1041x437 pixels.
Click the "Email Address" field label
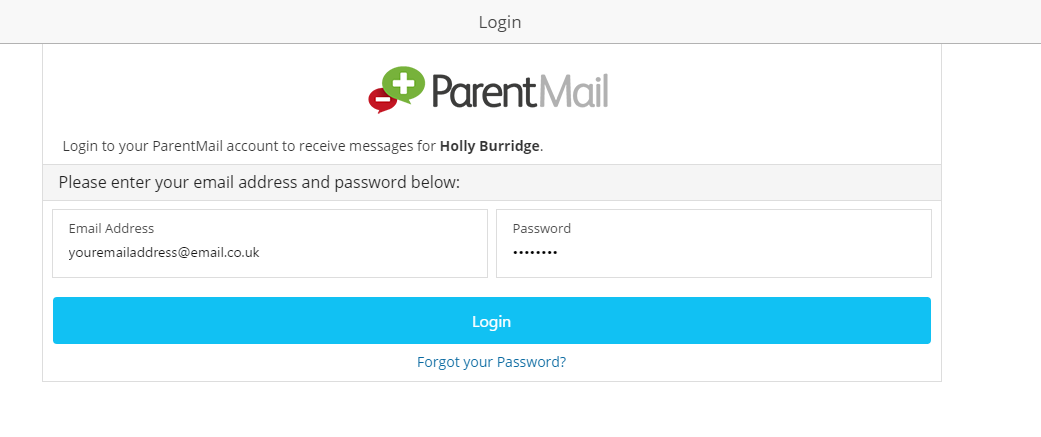pos(111,228)
